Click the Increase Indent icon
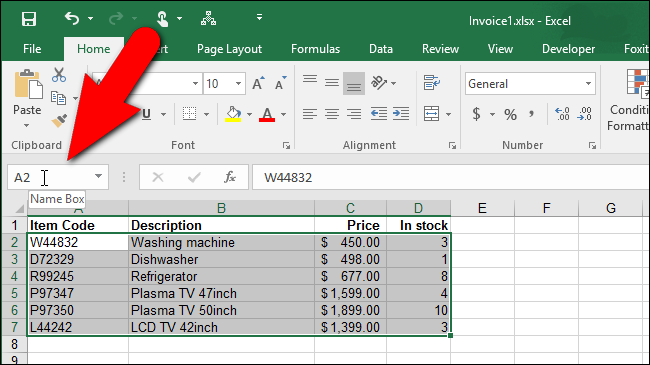This screenshot has width=650, height=365. click(x=401, y=114)
